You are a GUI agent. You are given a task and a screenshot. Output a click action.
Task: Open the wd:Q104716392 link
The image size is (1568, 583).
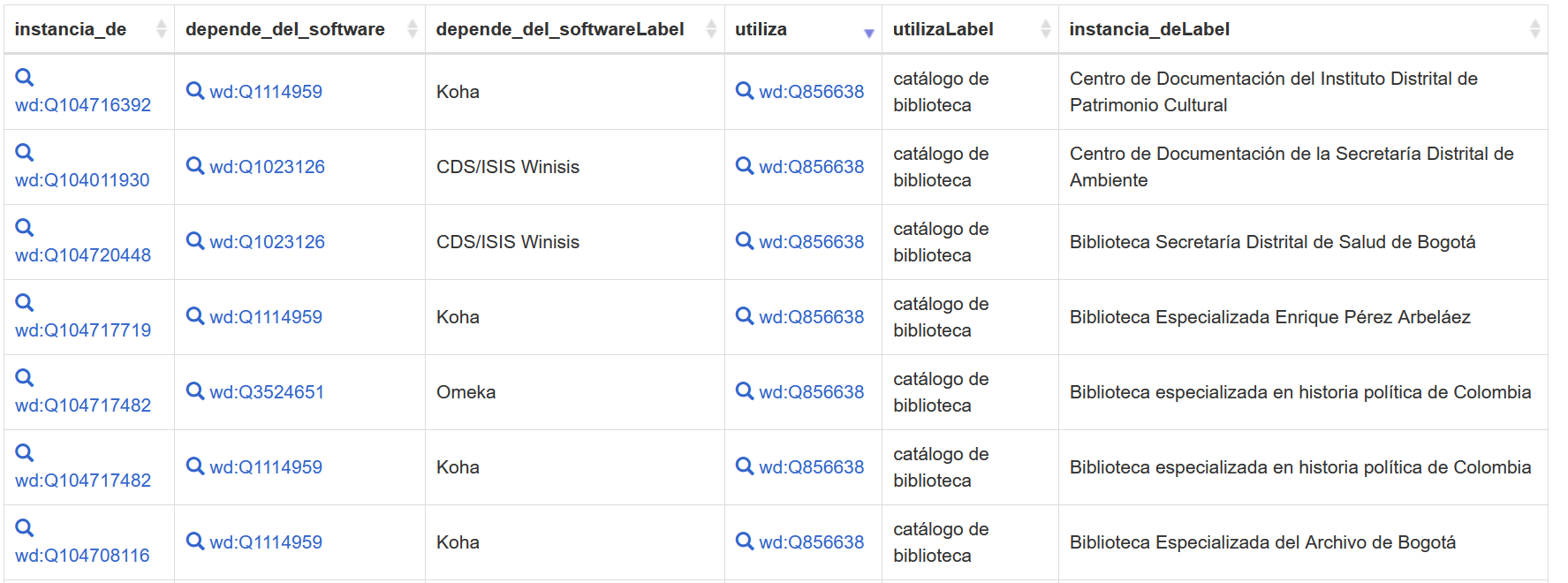coord(83,105)
